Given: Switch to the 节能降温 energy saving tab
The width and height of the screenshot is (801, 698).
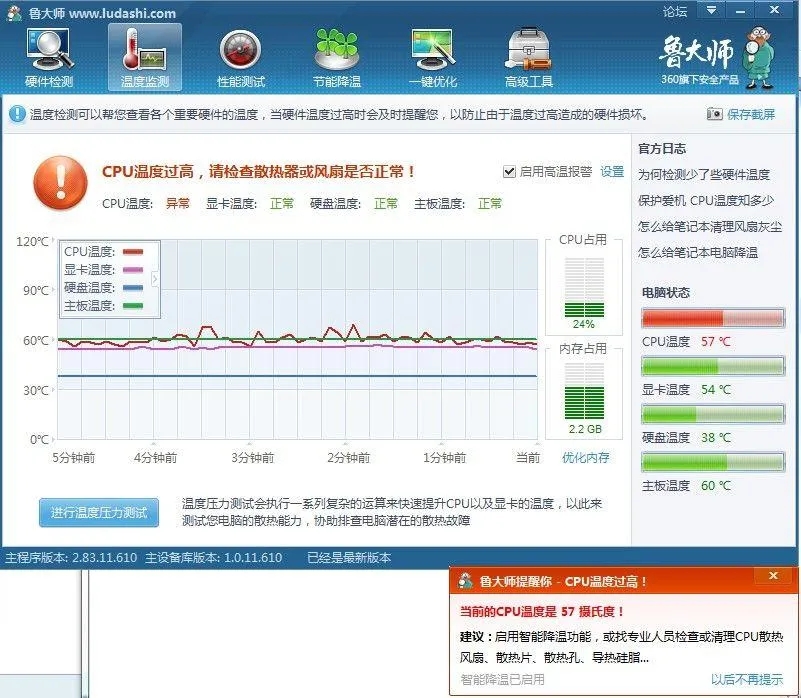Looking at the screenshot, I should [337, 58].
